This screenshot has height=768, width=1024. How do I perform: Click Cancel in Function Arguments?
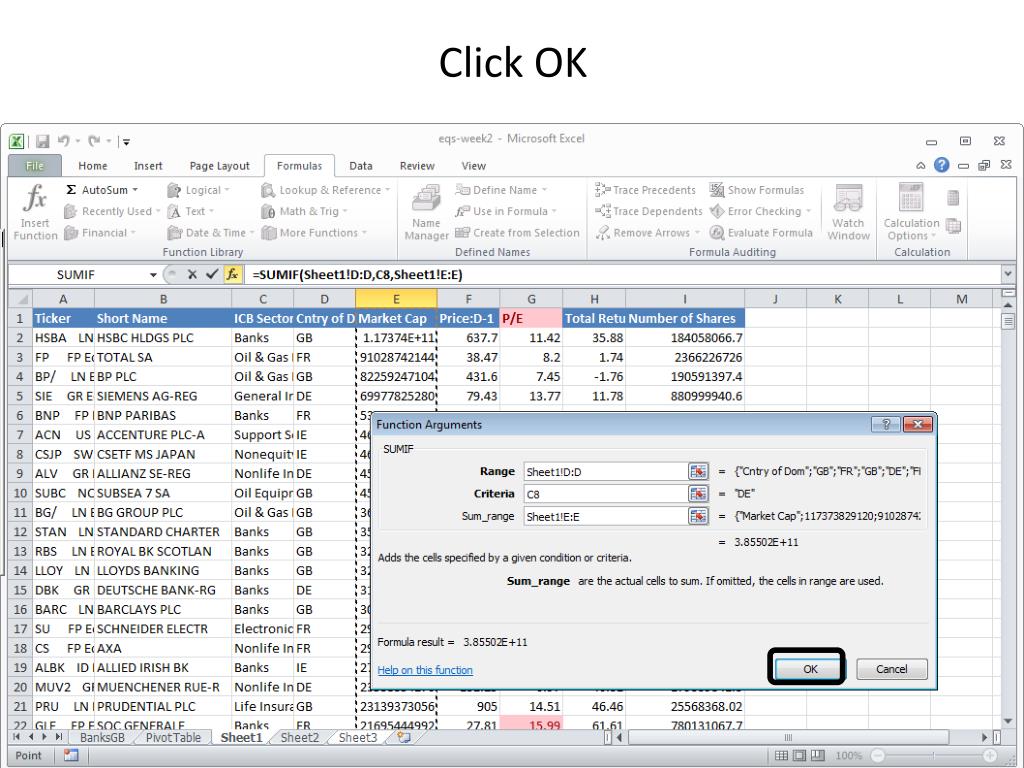tap(891, 669)
